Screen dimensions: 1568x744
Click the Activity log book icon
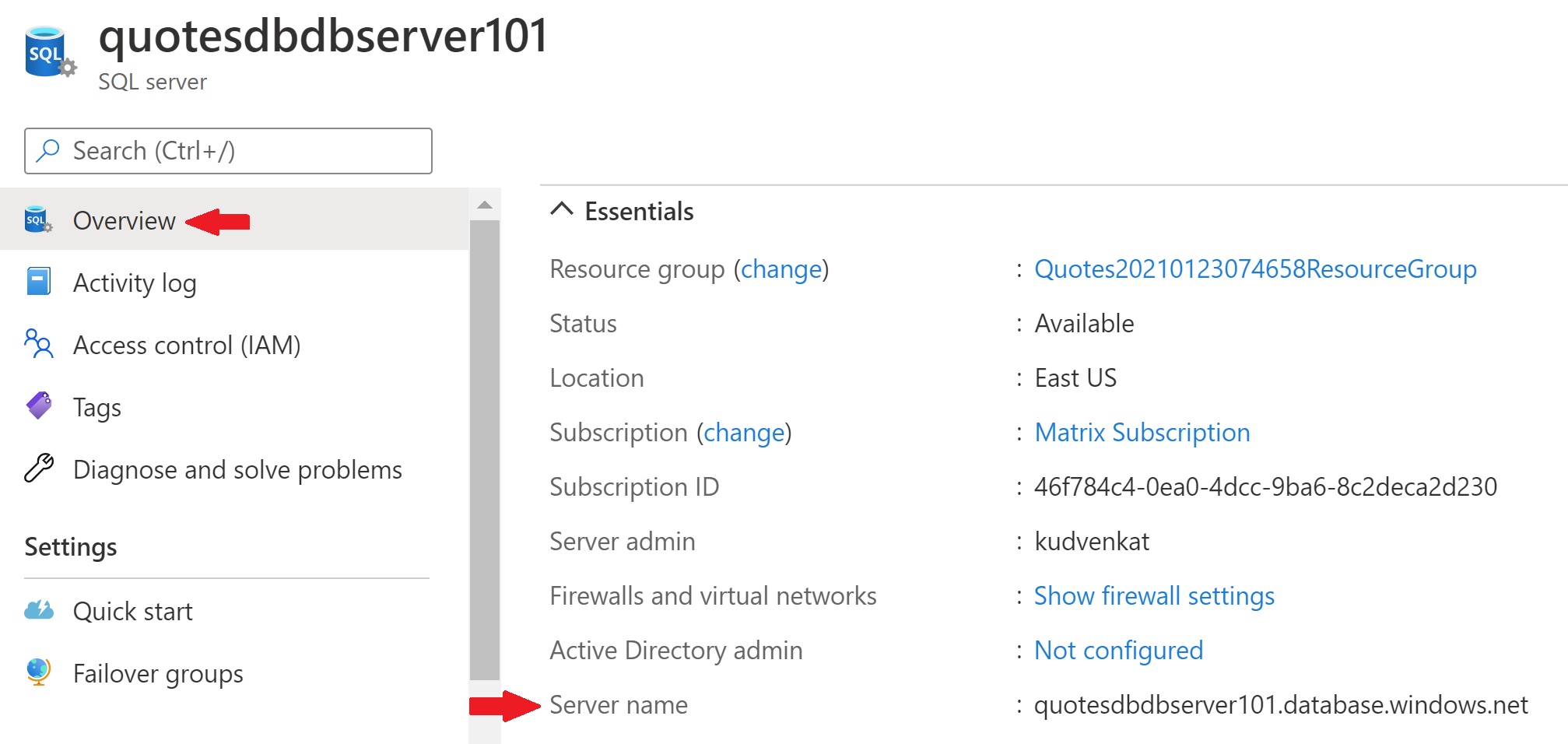pyautogui.click(x=38, y=282)
